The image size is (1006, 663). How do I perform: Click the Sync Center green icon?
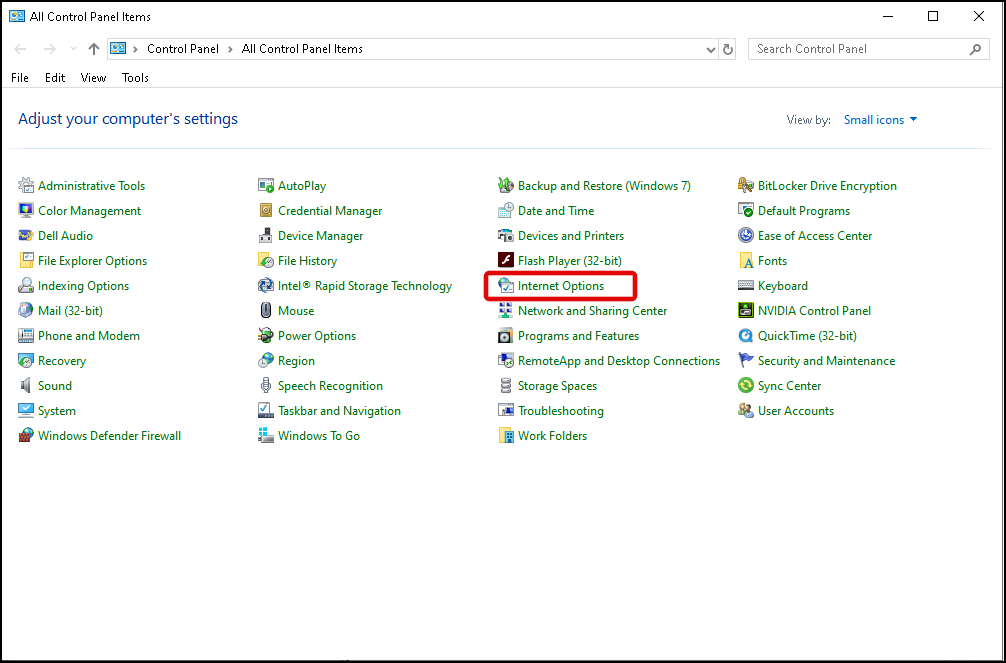746,386
